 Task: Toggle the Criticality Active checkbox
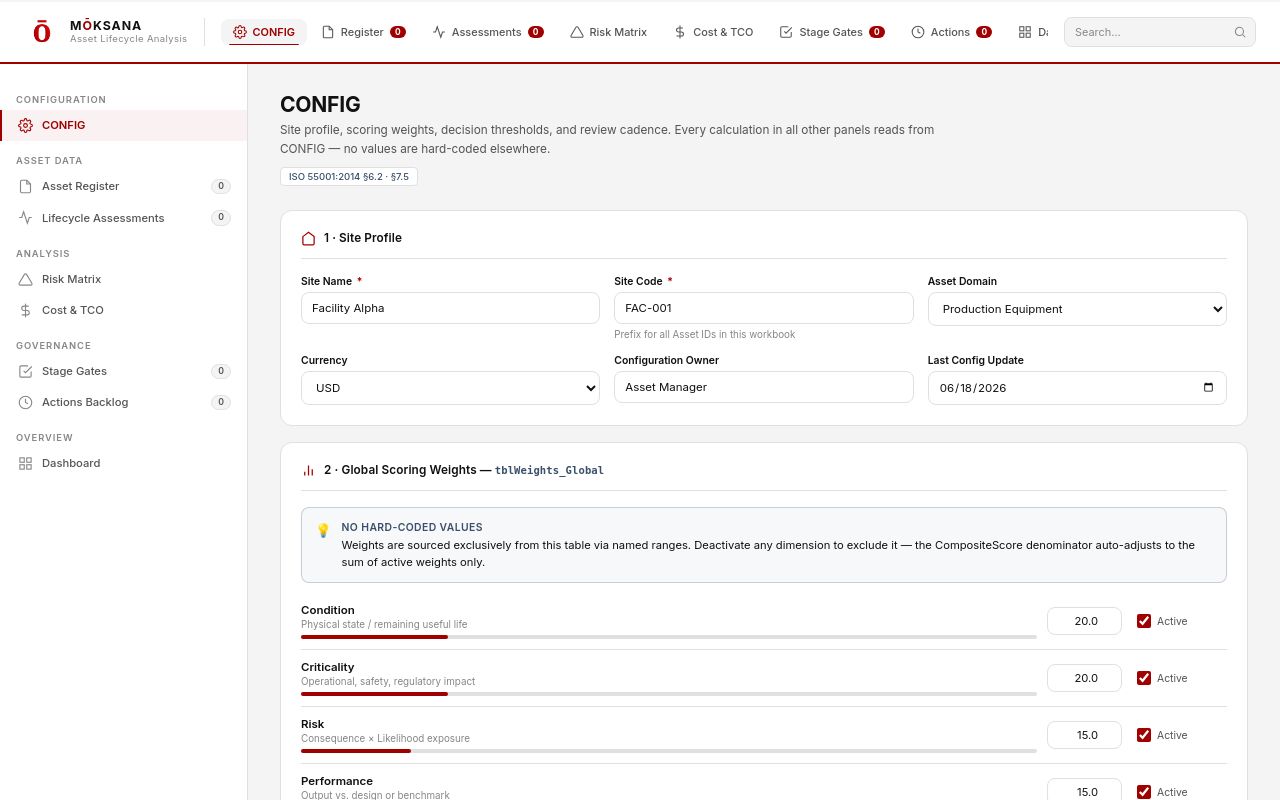pos(1144,678)
